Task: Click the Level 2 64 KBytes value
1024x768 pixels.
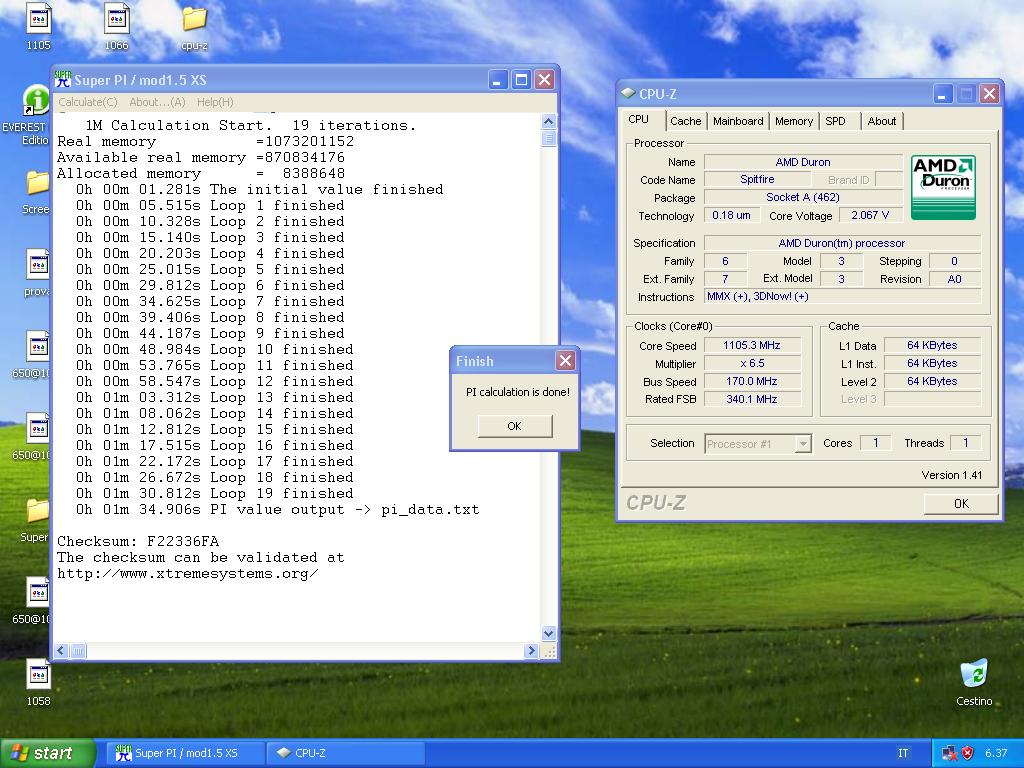Action: (x=933, y=381)
